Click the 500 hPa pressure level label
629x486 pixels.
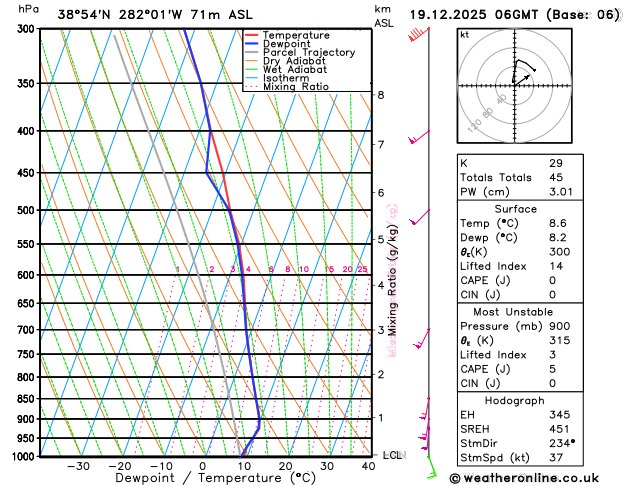pos(28,210)
